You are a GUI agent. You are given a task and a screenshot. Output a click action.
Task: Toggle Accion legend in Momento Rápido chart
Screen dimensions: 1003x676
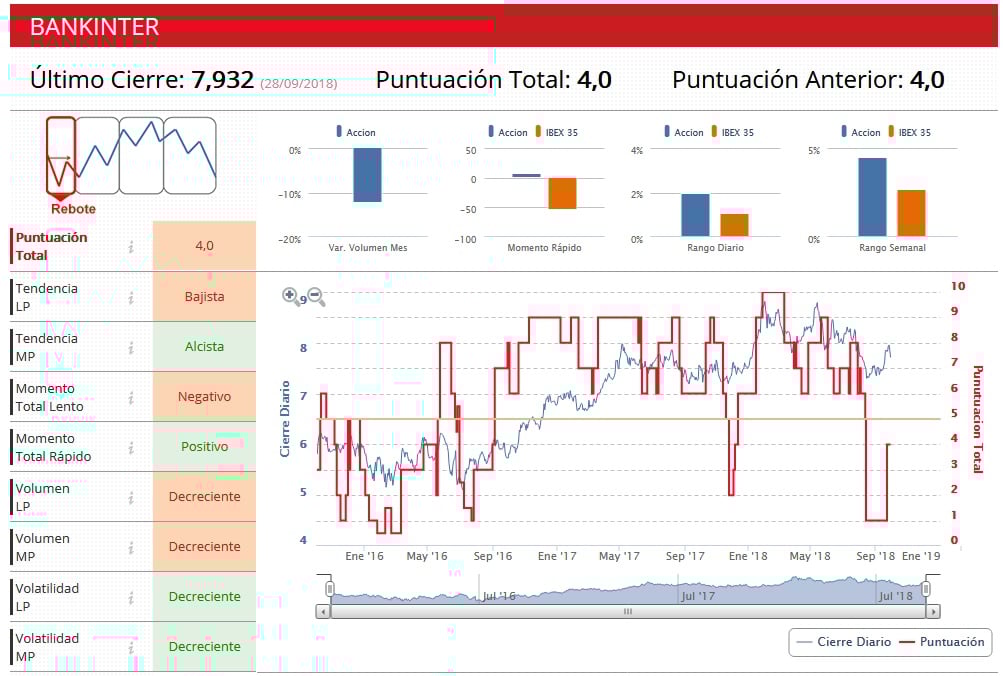pyautogui.click(x=508, y=132)
